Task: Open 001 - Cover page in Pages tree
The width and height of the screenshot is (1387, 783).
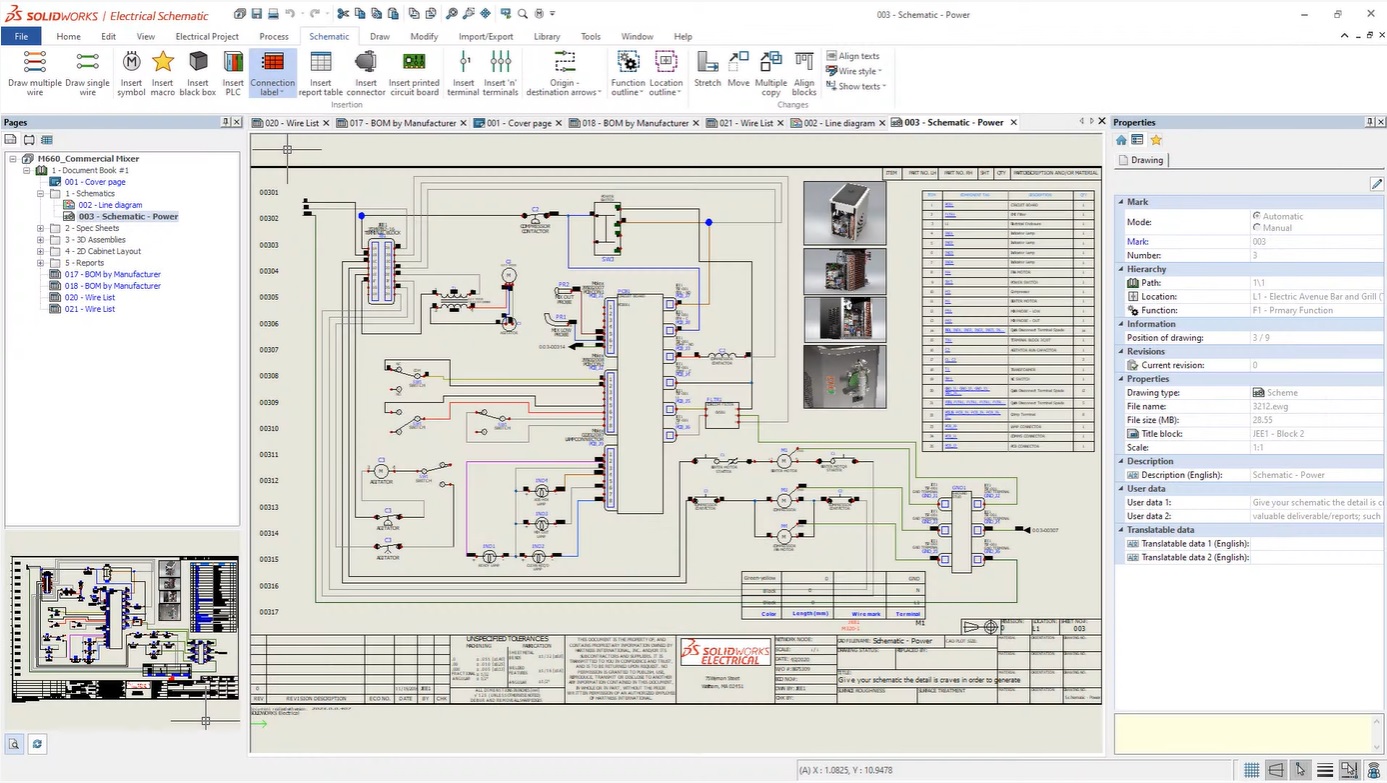Action: [x=95, y=182]
